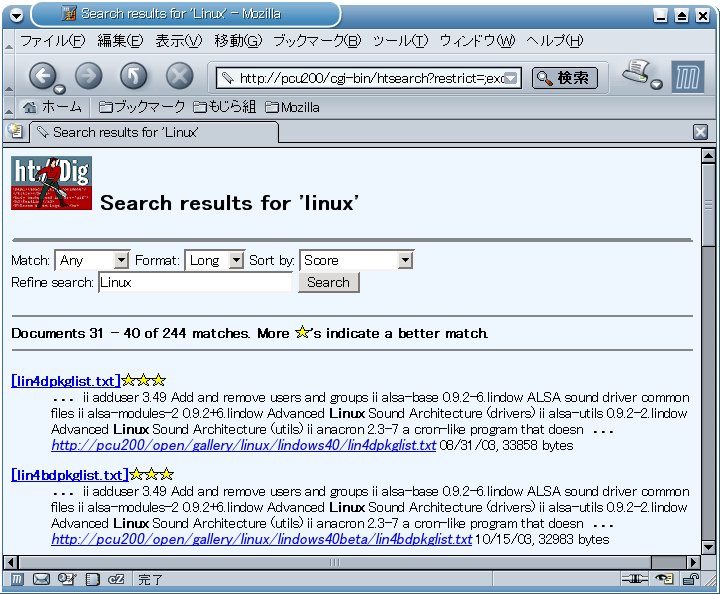720x594 pixels.
Task: Click the Print icon in the toolbar
Action: click(x=636, y=74)
